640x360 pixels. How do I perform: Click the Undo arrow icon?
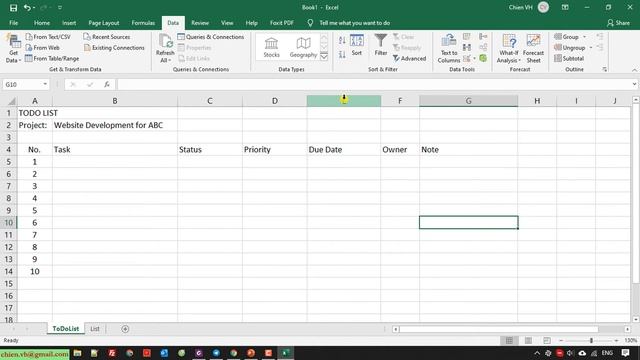click(x=27, y=7)
